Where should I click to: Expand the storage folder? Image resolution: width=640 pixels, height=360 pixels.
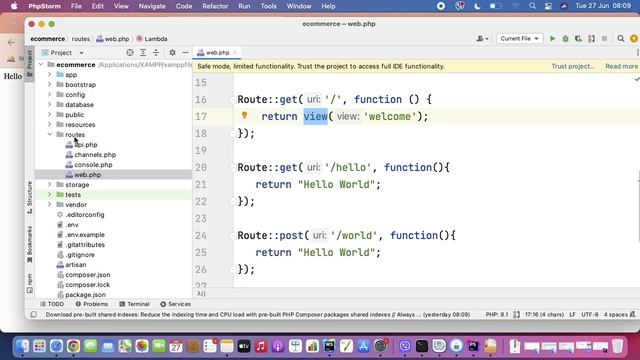[x=50, y=184]
